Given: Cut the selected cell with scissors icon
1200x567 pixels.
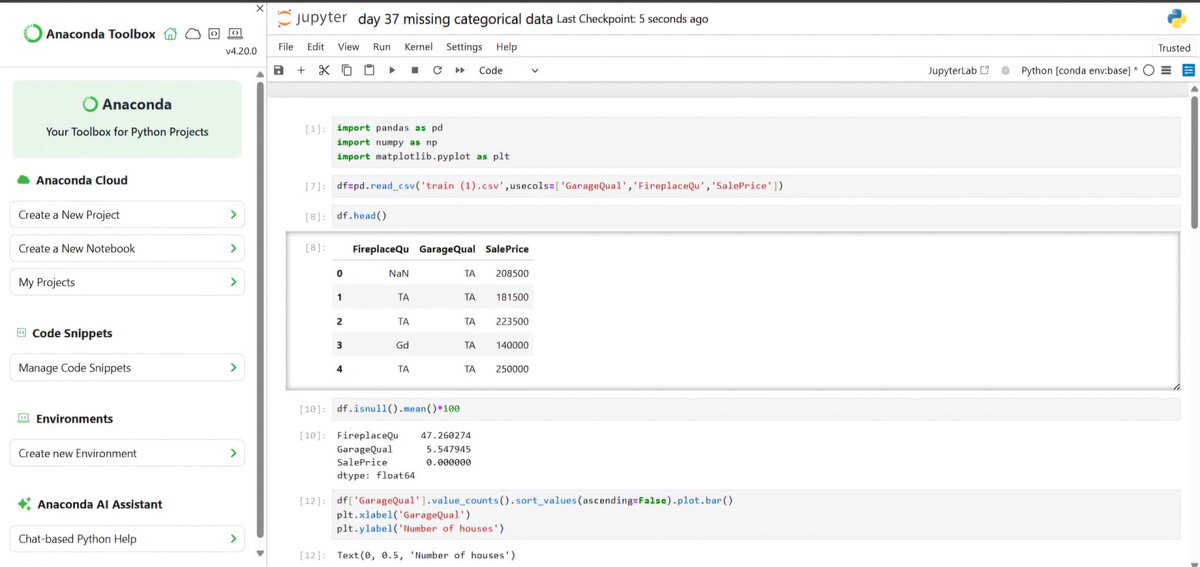Looking at the screenshot, I should [x=324, y=70].
